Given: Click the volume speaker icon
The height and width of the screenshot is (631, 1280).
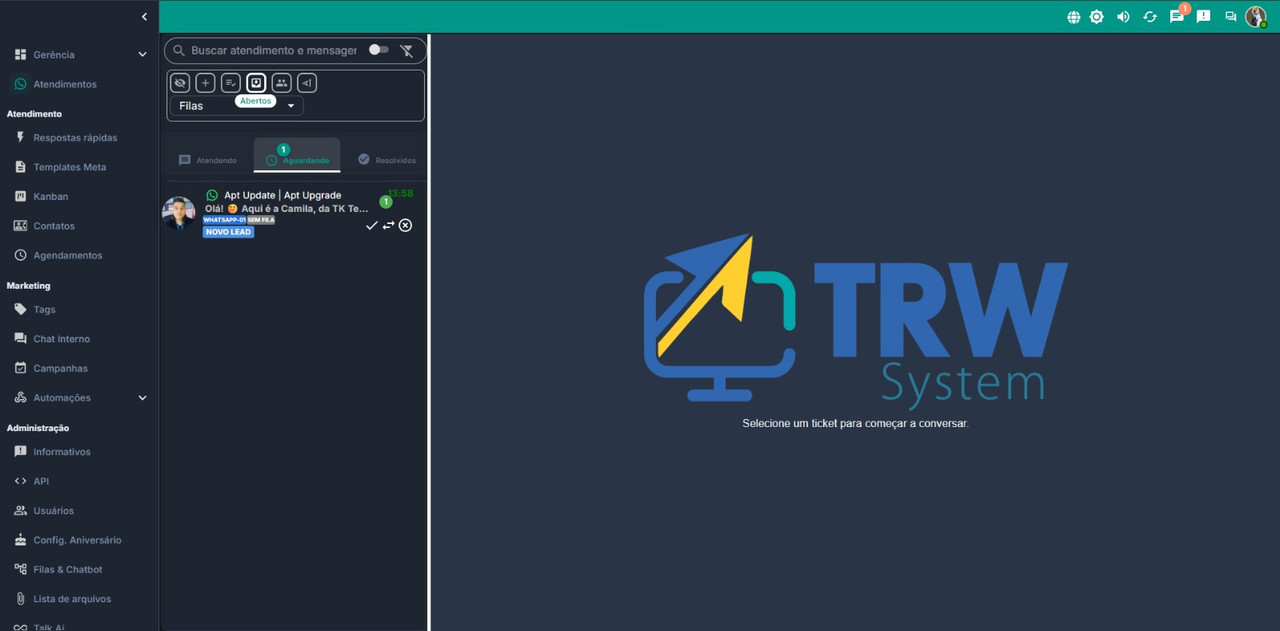Looking at the screenshot, I should coord(1123,17).
